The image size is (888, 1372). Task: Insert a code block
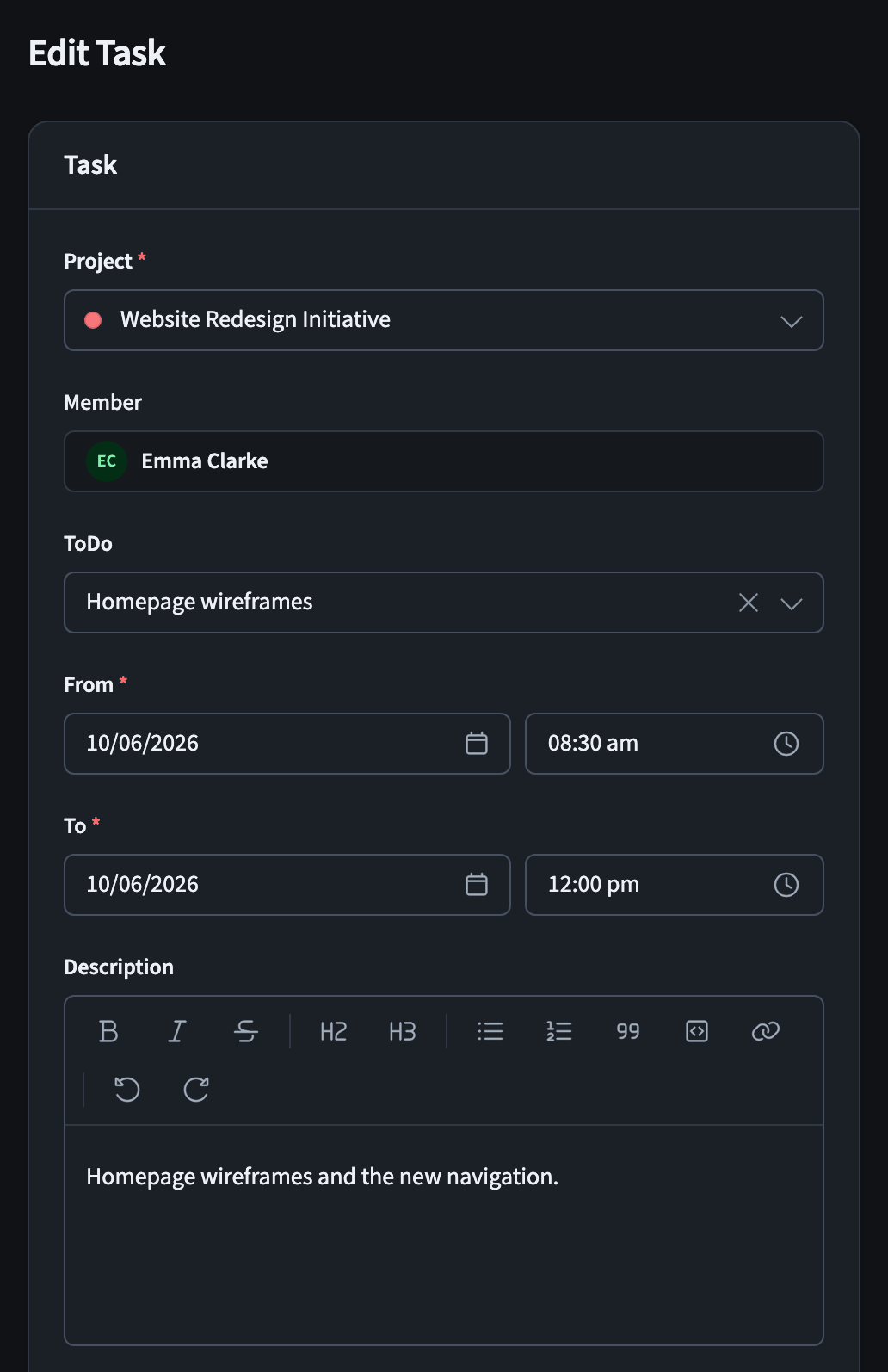[697, 1031]
